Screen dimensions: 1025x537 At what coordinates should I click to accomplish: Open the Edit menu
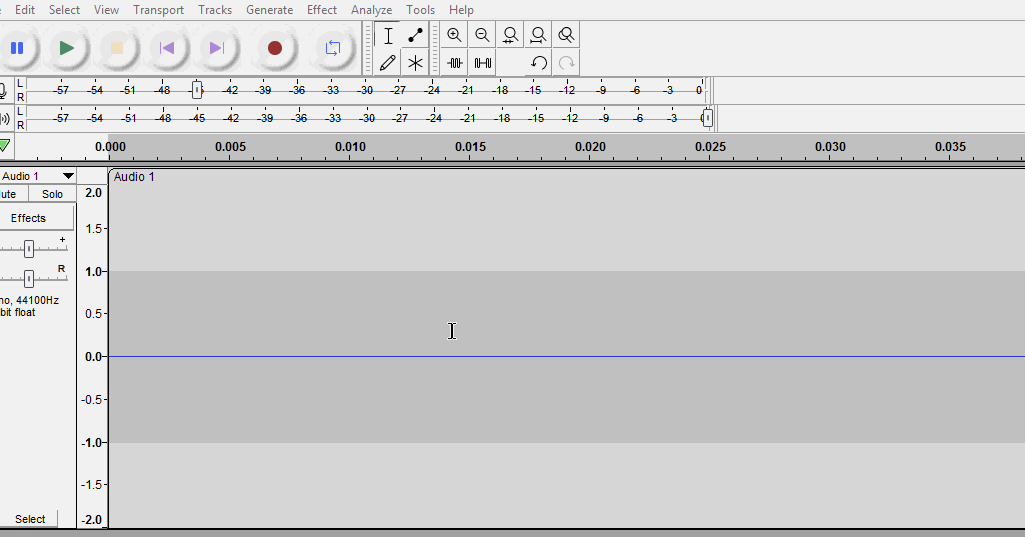click(x=25, y=10)
